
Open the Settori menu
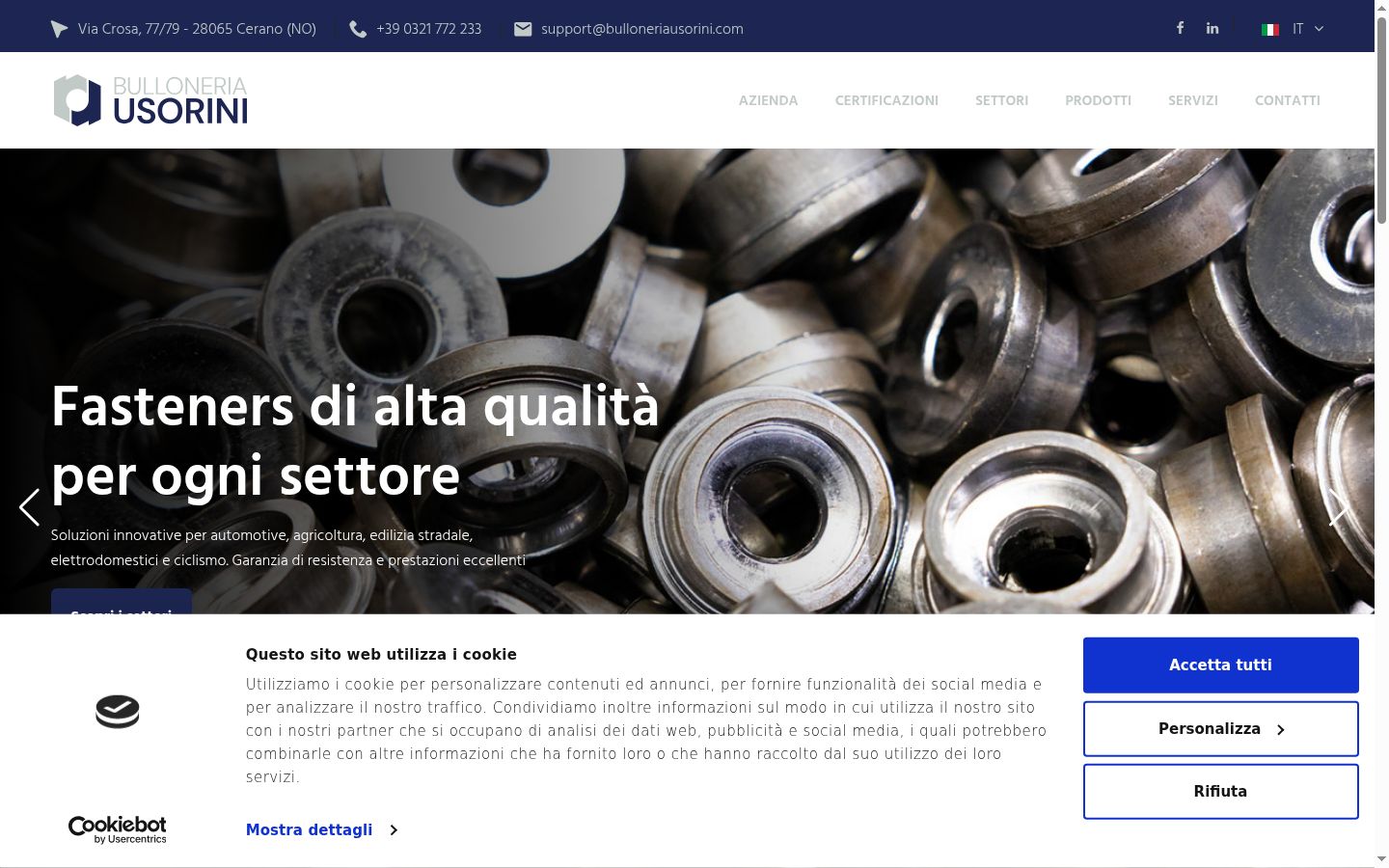pos(1001,100)
